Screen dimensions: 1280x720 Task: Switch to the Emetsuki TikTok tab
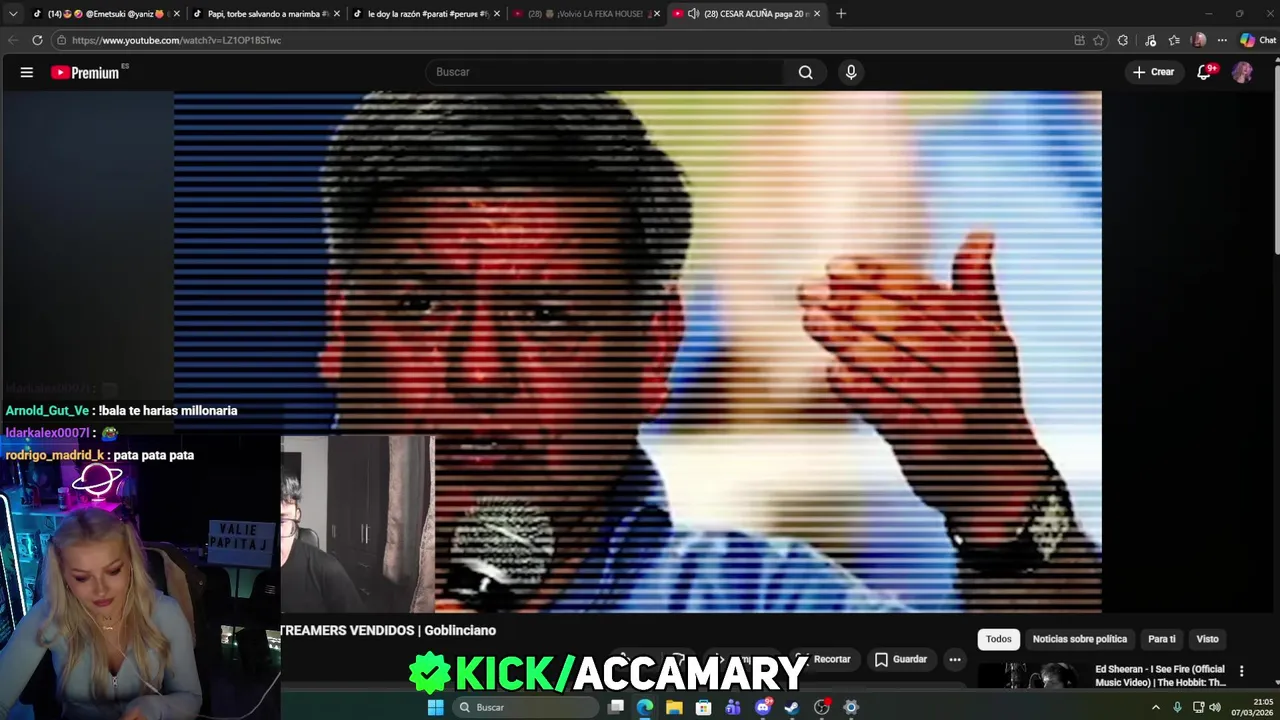click(x=106, y=14)
